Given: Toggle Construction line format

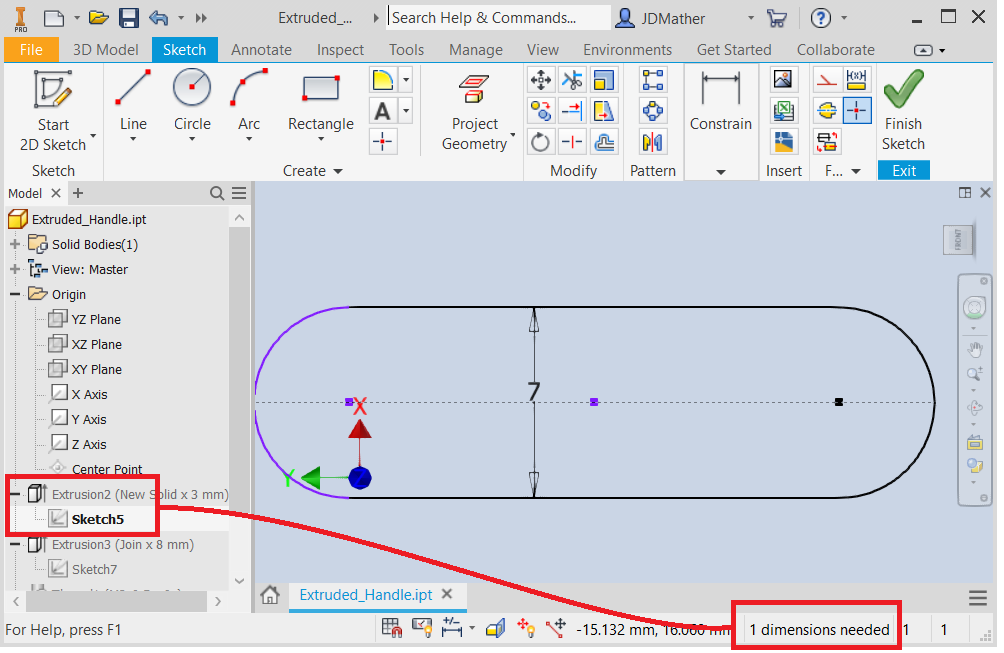Looking at the screenshot, I should click(827, 80).
